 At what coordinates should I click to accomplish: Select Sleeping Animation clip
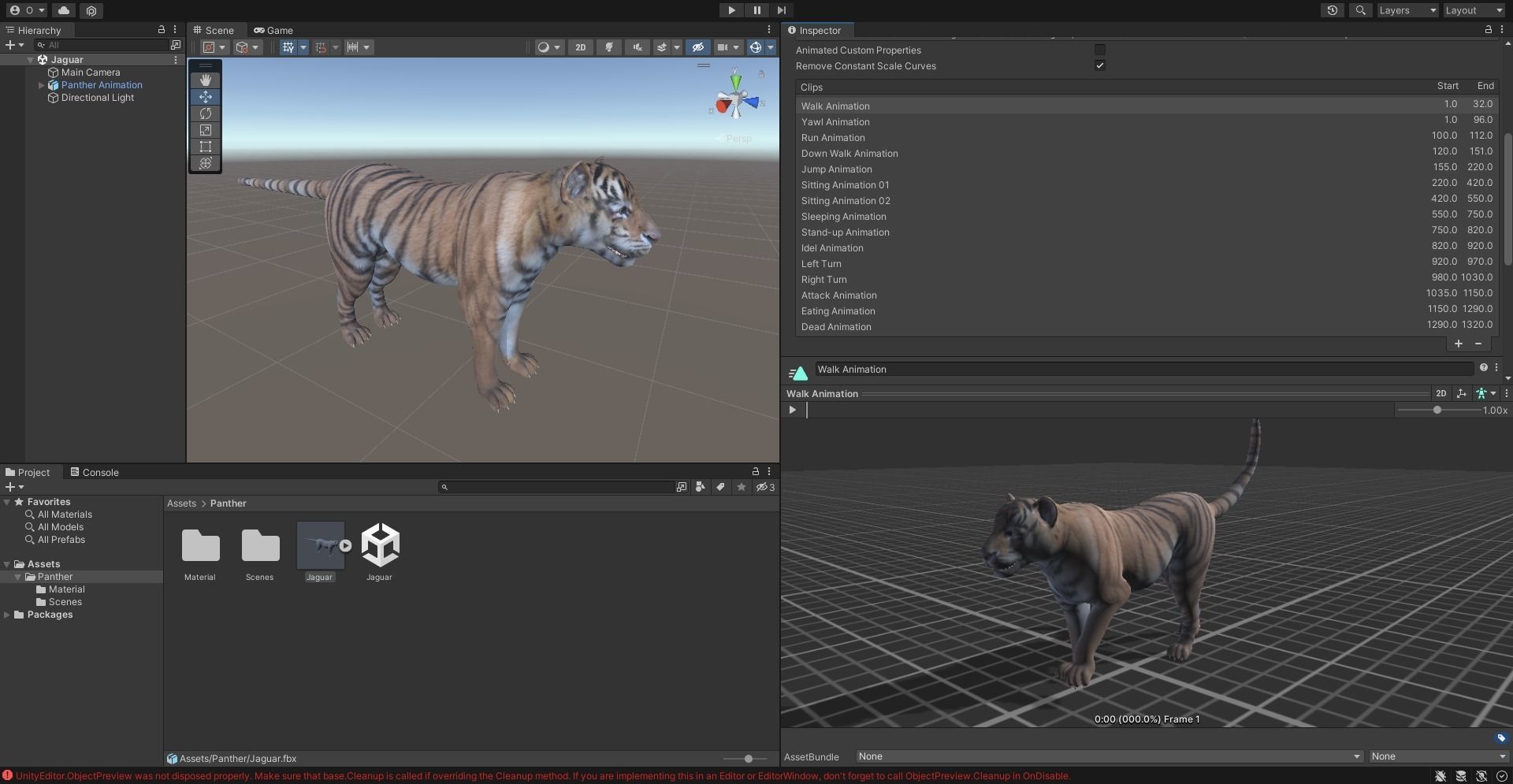(x=1147, y=216)
